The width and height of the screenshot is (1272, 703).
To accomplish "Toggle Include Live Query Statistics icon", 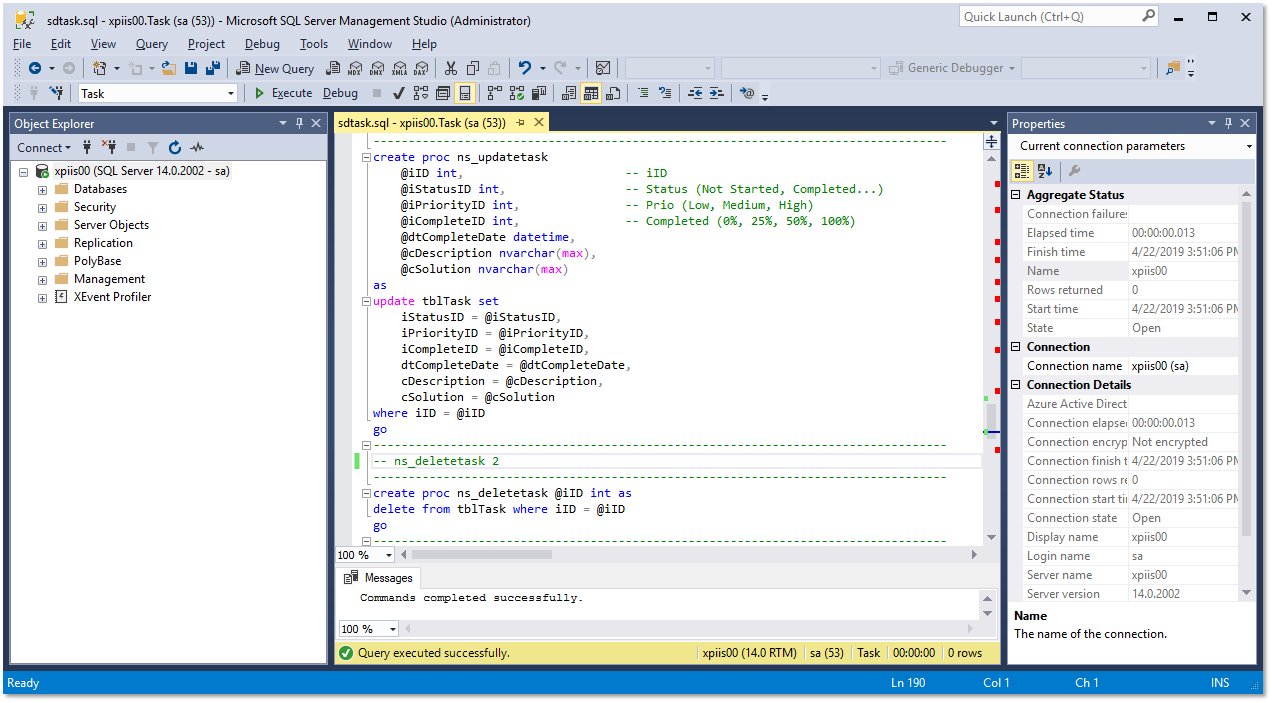I will [x=517, y=93].
